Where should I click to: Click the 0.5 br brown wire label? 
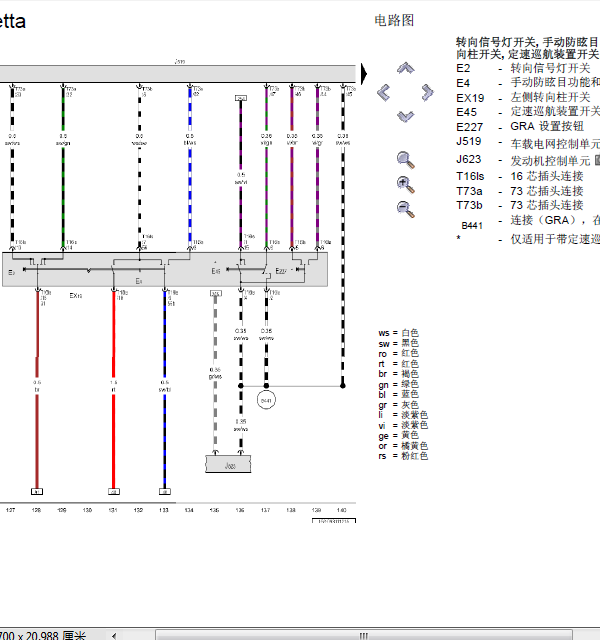click(37, 386)
